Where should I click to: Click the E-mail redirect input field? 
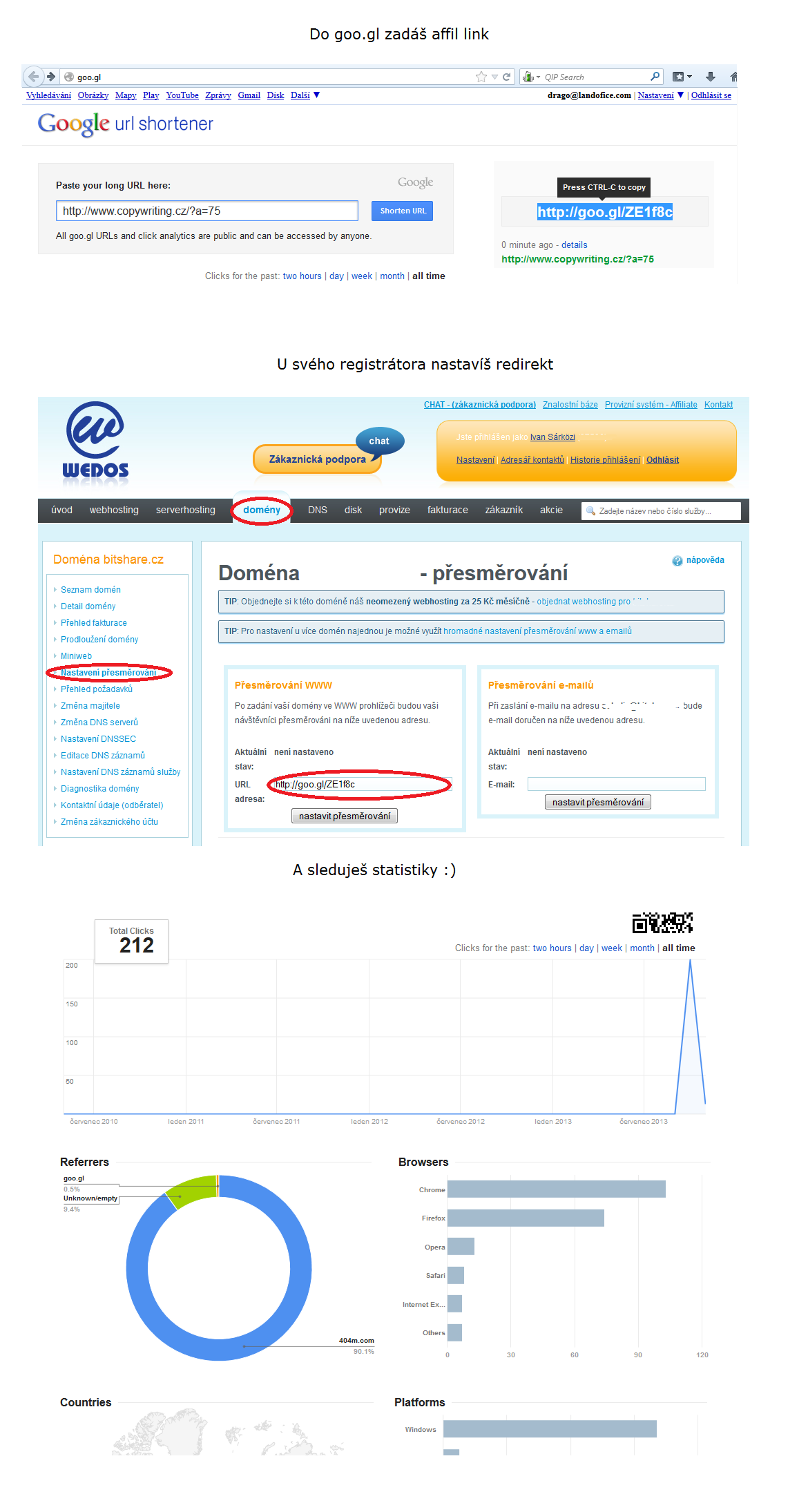617,784
